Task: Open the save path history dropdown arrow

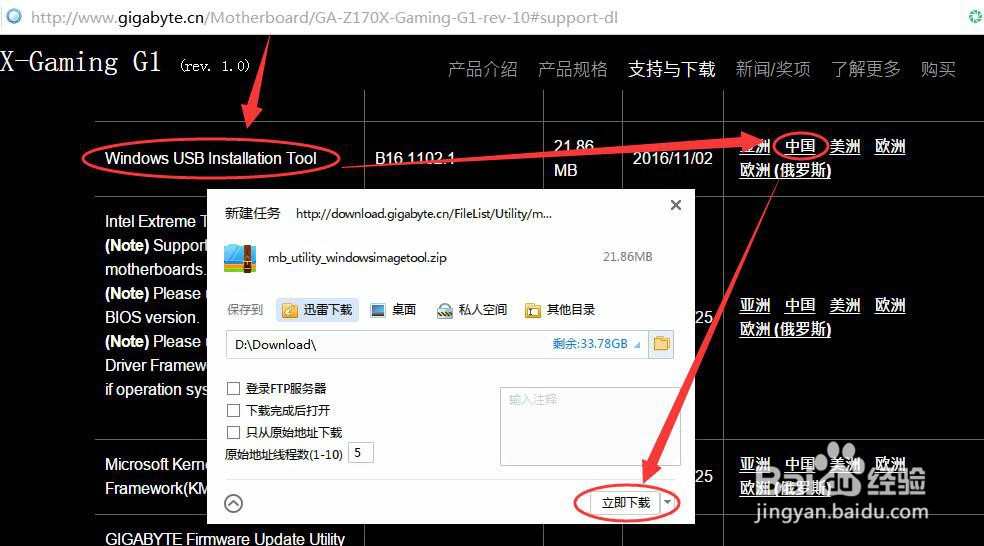Action: [637, 345]
